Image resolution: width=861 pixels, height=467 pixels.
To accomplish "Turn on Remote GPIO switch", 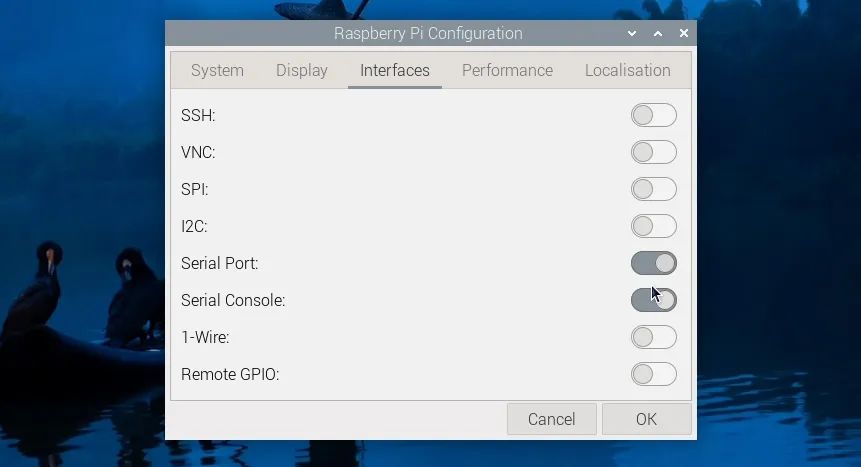I will [x=653, y=374].
